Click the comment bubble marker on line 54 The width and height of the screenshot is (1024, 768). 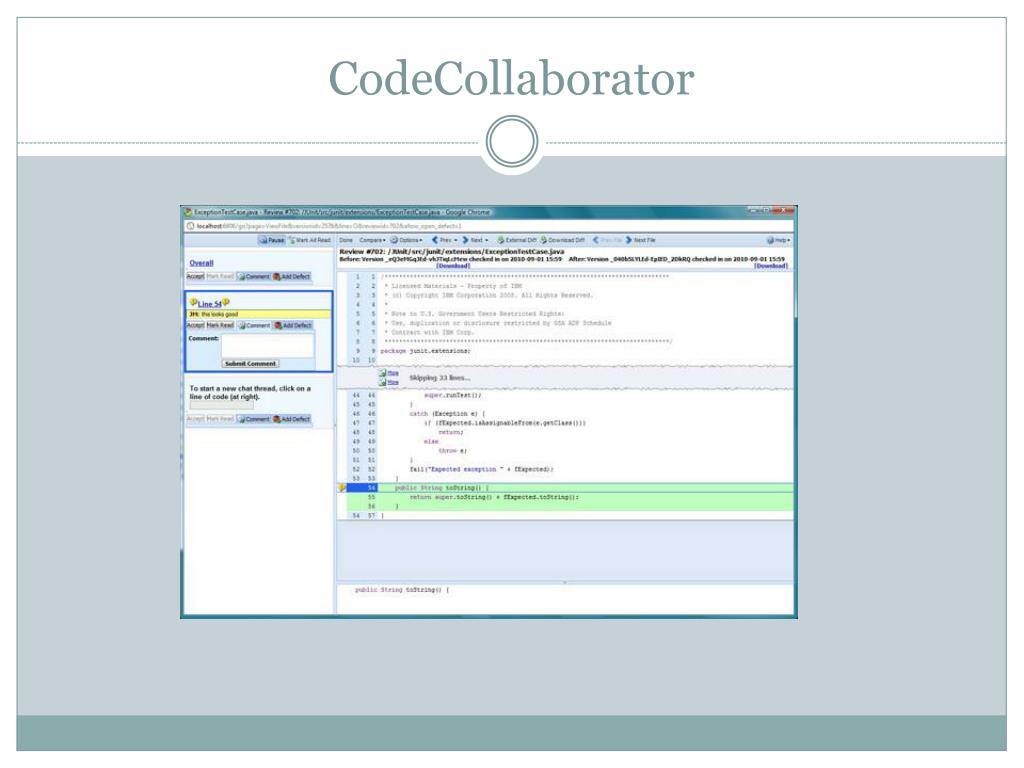[342, 488]
